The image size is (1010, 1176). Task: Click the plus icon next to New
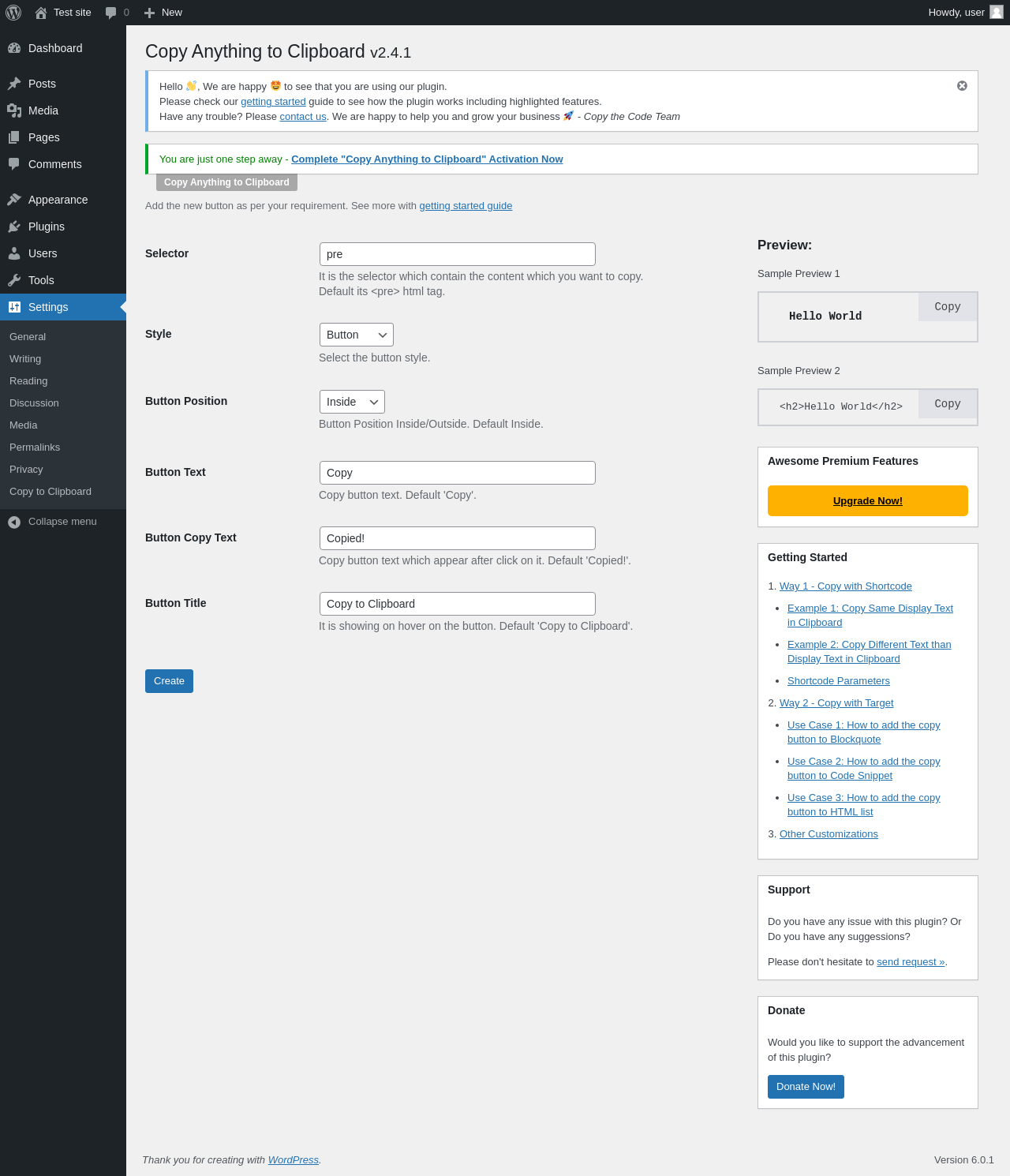(x=149, y=13)
